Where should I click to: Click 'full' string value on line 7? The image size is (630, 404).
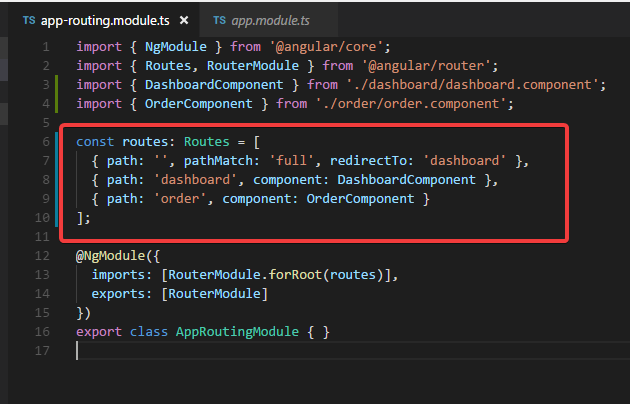pos(291,161)
